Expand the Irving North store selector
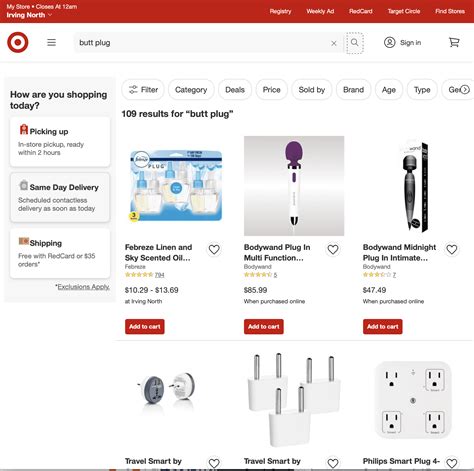The height and width of the screenshot is (471, 474). click(29, 15)
